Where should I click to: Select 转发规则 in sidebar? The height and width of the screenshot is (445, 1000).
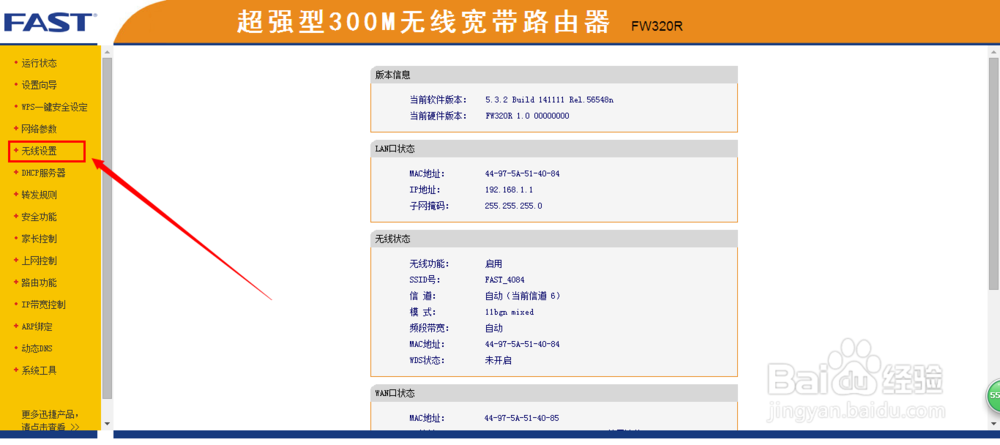39,194
